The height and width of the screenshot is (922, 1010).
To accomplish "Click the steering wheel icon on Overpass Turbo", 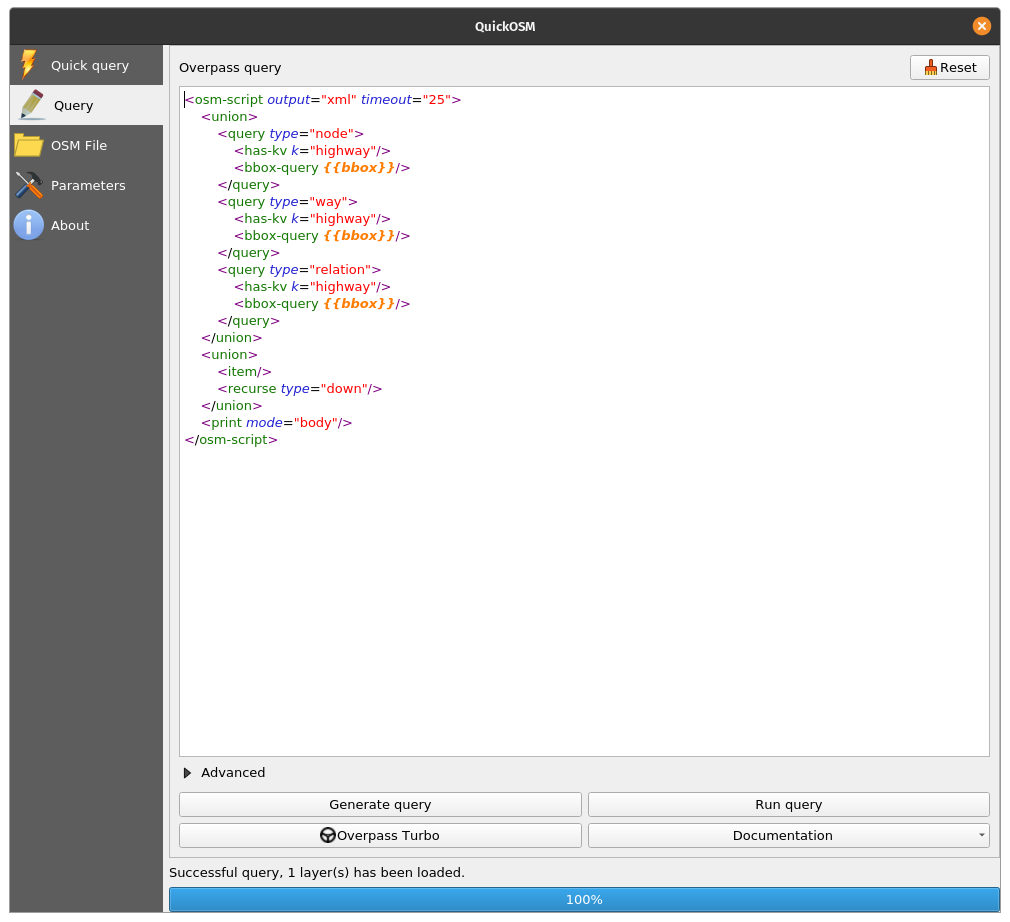I will click(328, 835).
